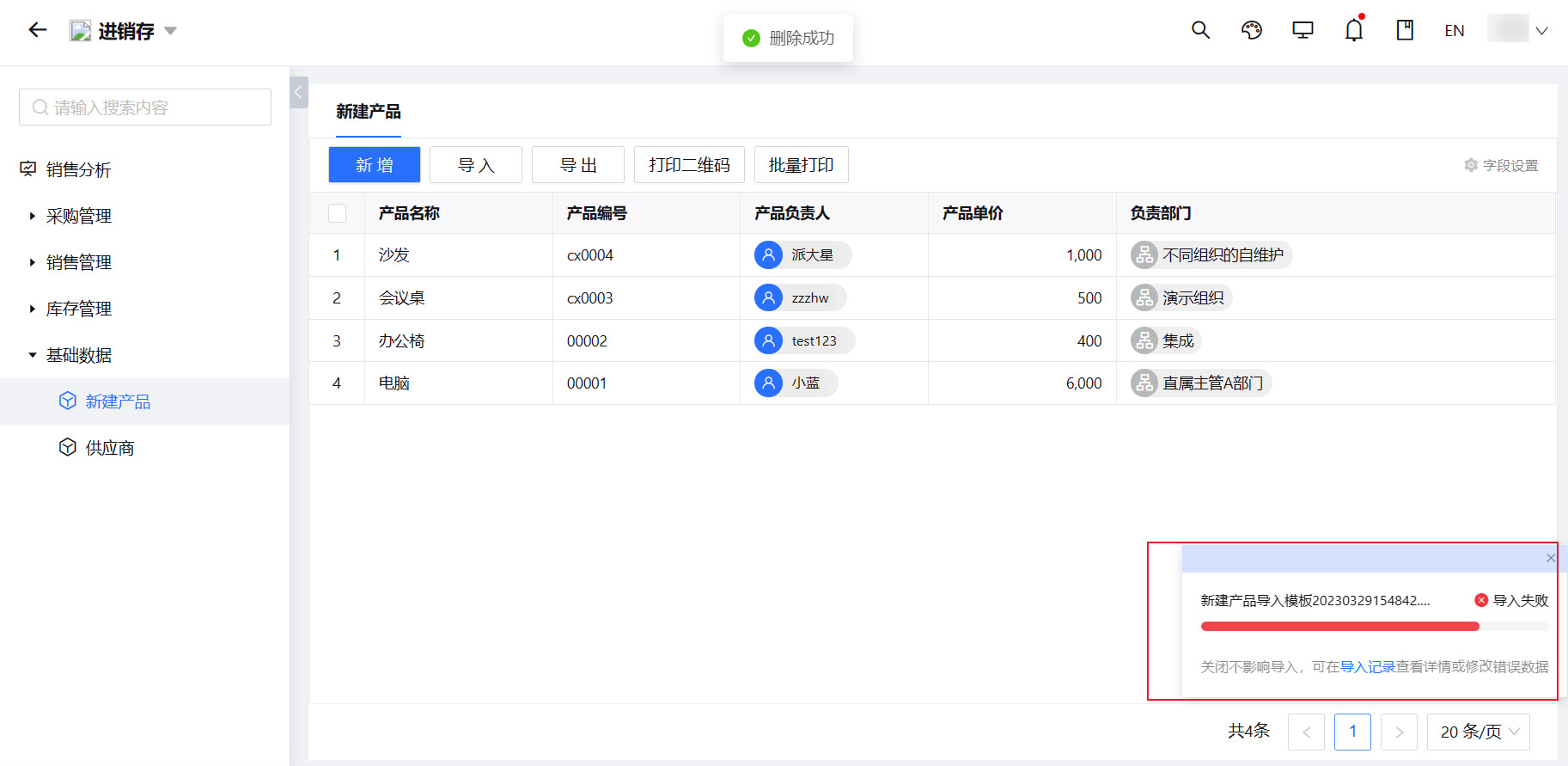Open the 导入记录 link
This screenshot has height=766, width=1568.
(1368, 667)
